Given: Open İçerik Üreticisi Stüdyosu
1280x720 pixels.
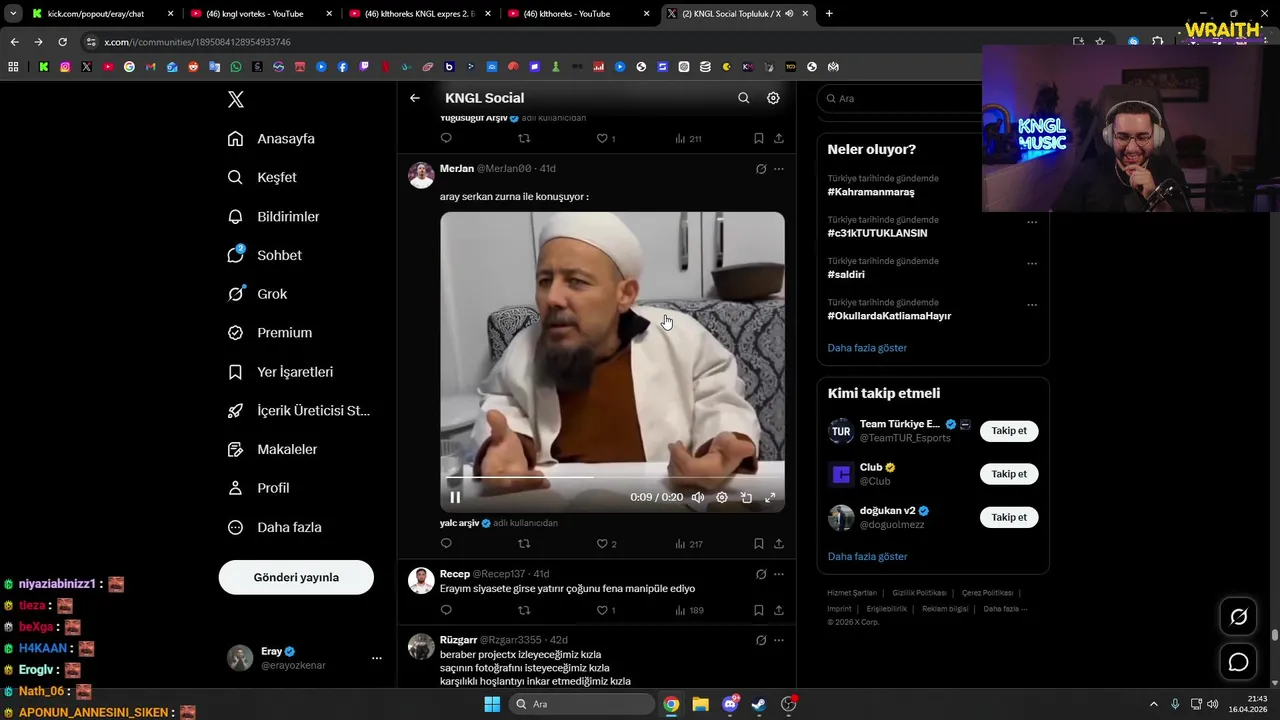Looking at the screenshot, I should coord(298,410).
